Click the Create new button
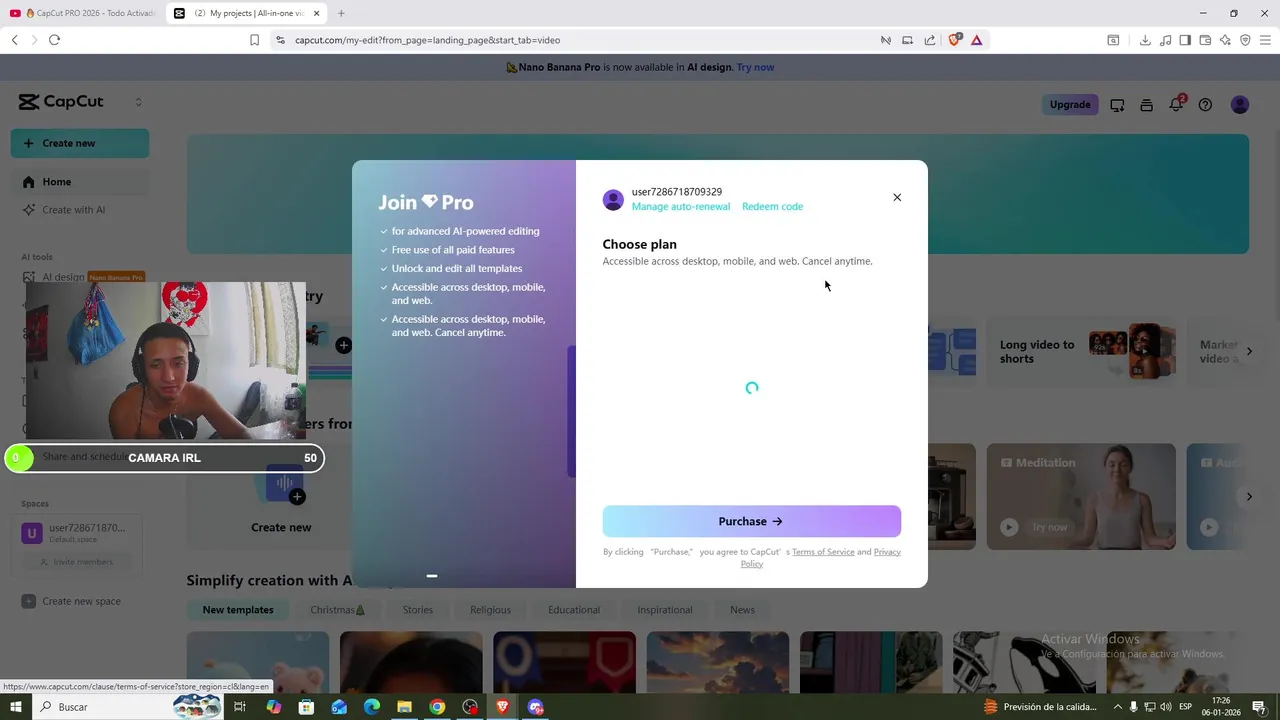Screen dimensions: 1280x720 pyautogui.click(x=80, y=143)
